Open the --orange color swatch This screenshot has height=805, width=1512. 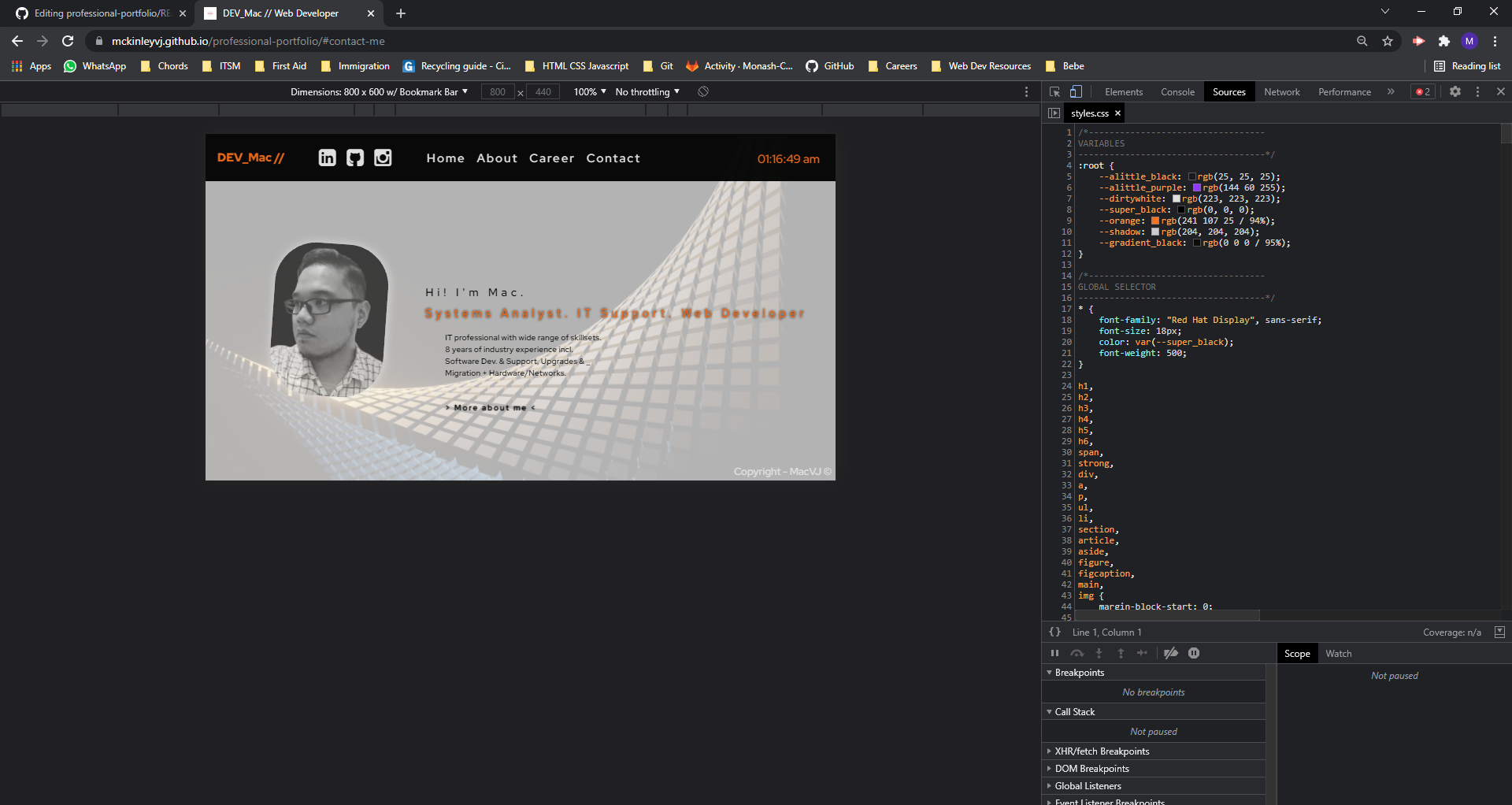(1155, 221)
